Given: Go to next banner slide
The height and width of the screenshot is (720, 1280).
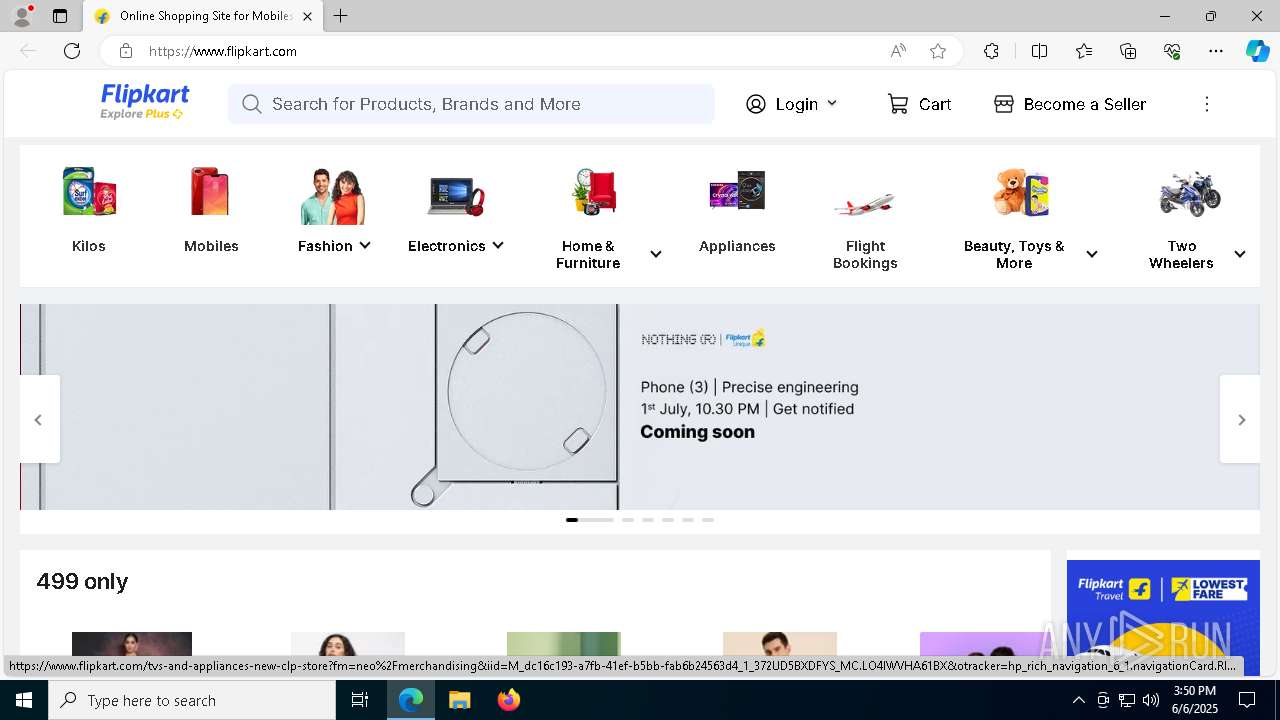Looking at the screenshot, I should 1240,419.
